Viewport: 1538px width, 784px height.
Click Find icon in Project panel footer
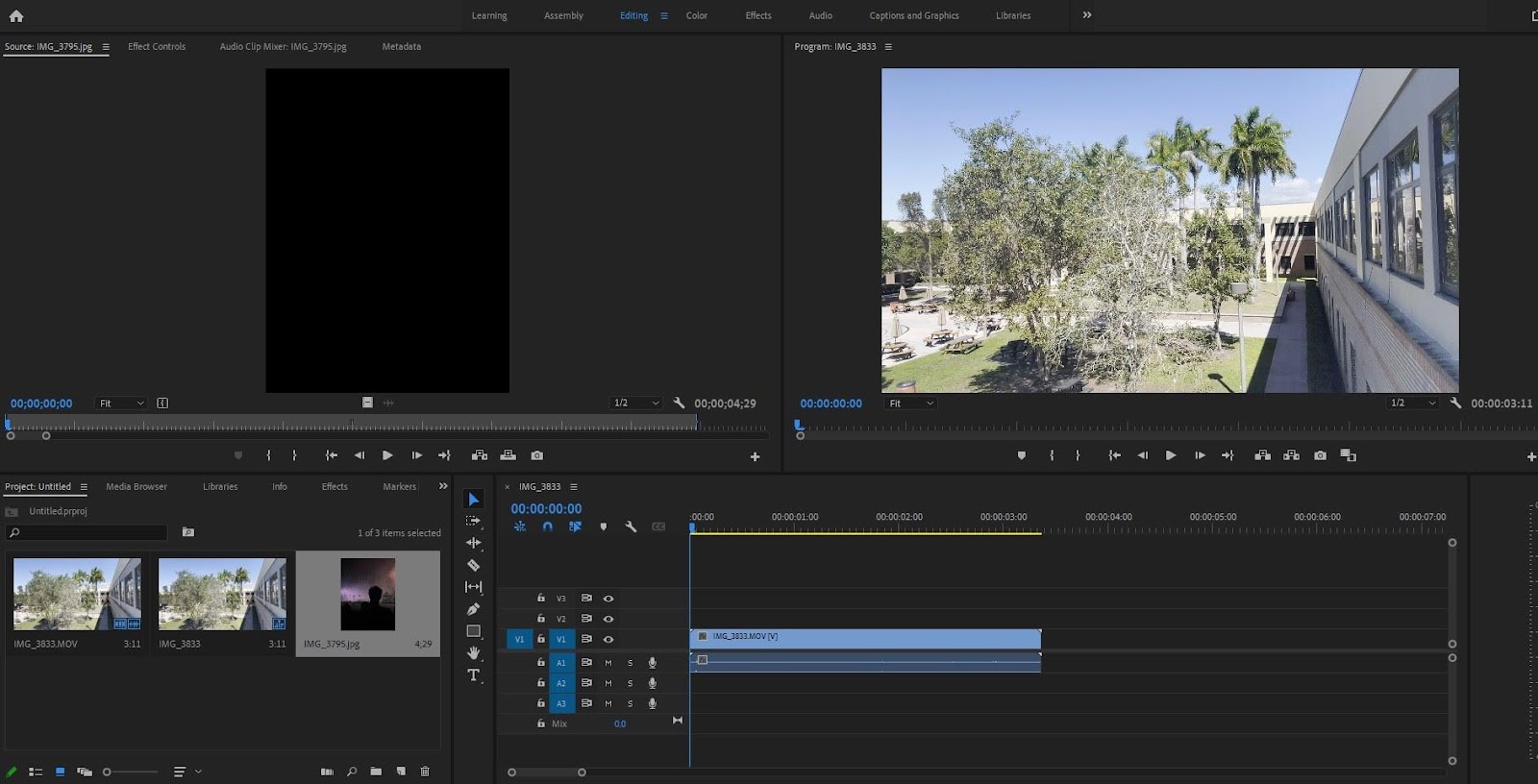pos(352,772)
